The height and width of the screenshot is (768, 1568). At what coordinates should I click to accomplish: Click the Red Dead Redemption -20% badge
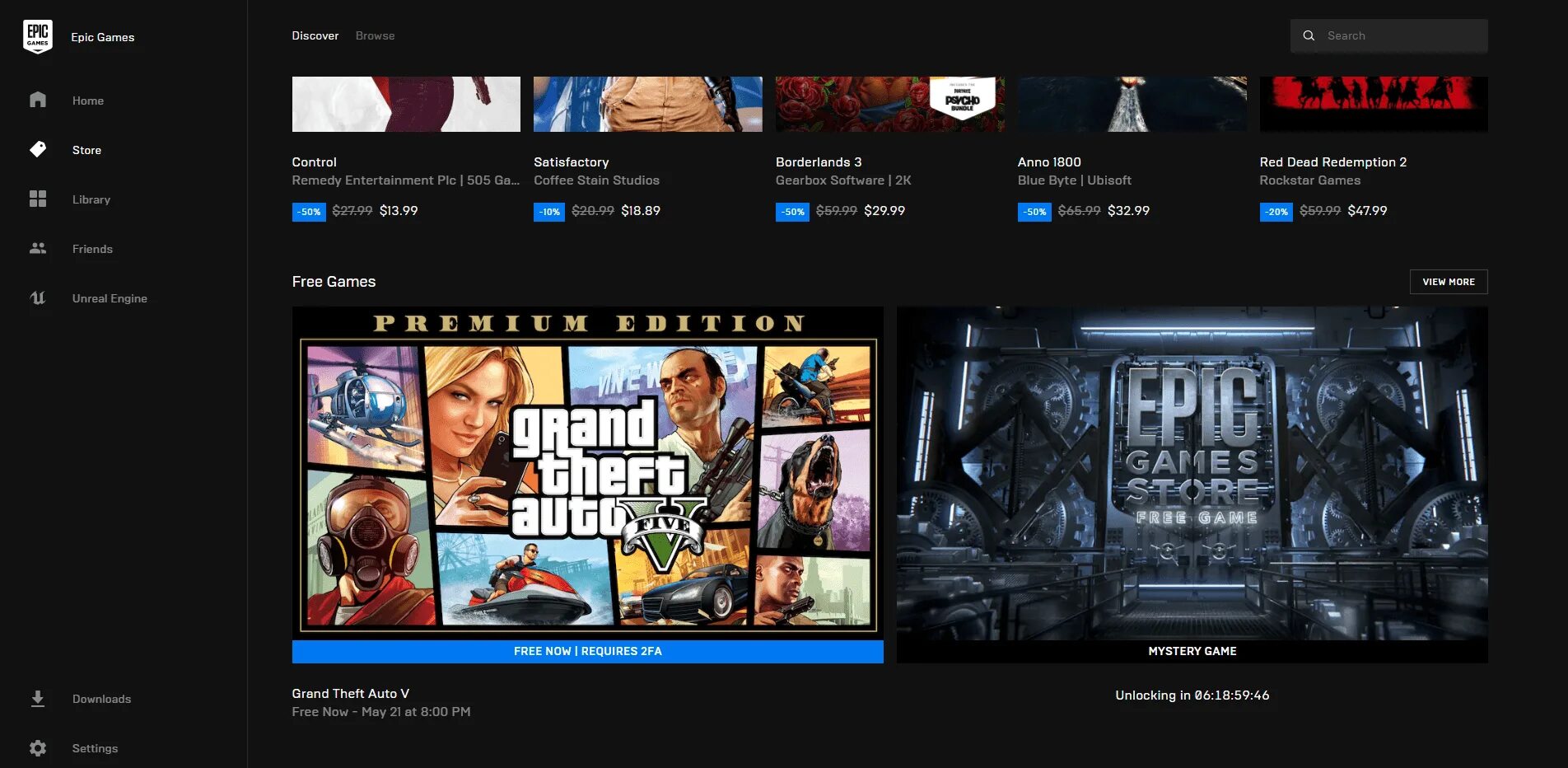(x=1276, y=212)
